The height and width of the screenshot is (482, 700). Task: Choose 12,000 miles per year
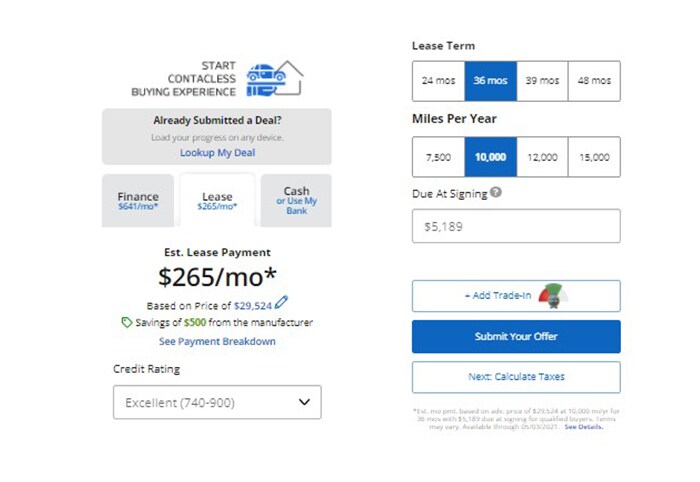click(542, 157)
